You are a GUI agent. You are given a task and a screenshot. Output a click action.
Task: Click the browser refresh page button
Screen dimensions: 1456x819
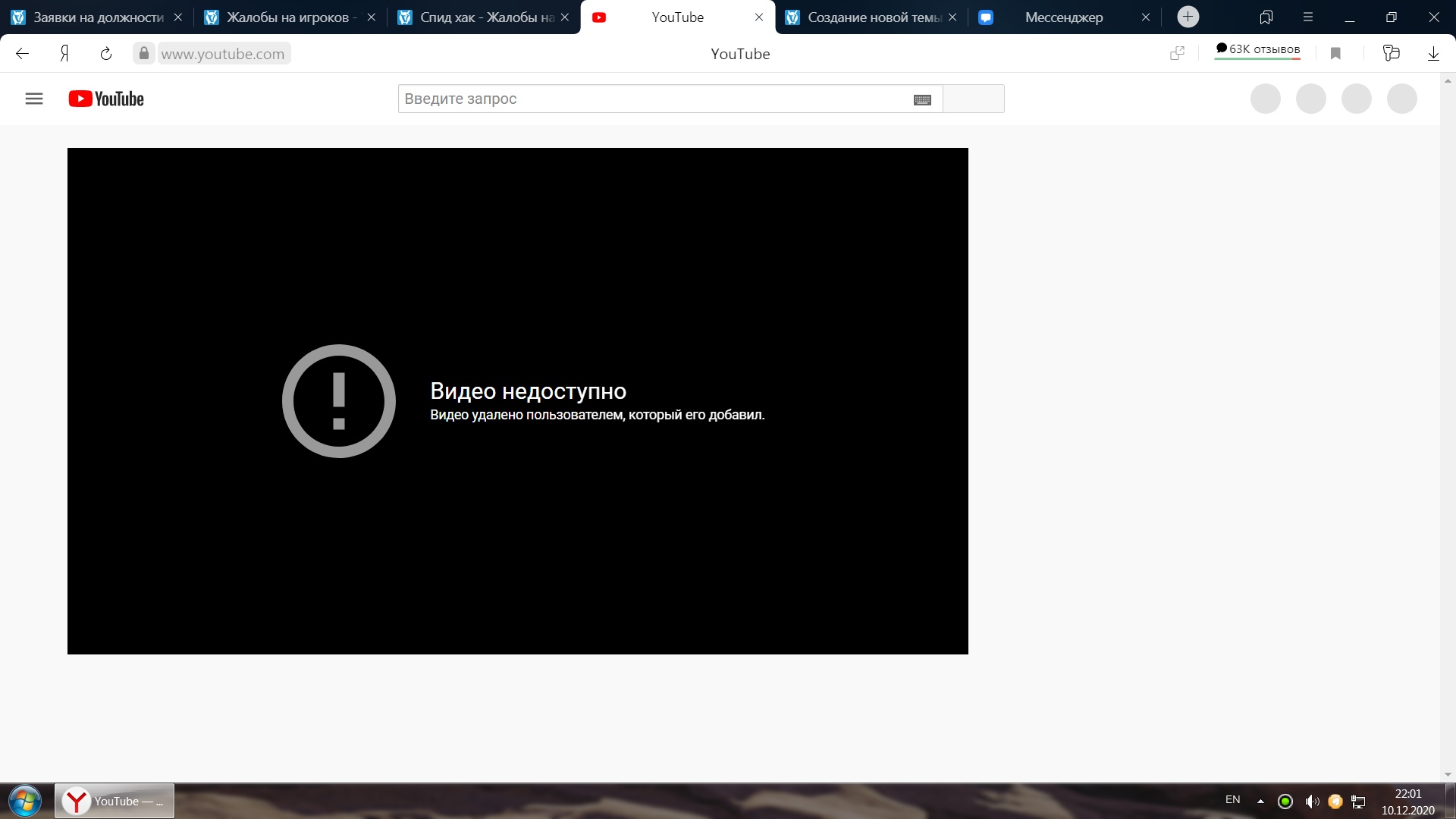pyautogui.click(x=107, y=53)
